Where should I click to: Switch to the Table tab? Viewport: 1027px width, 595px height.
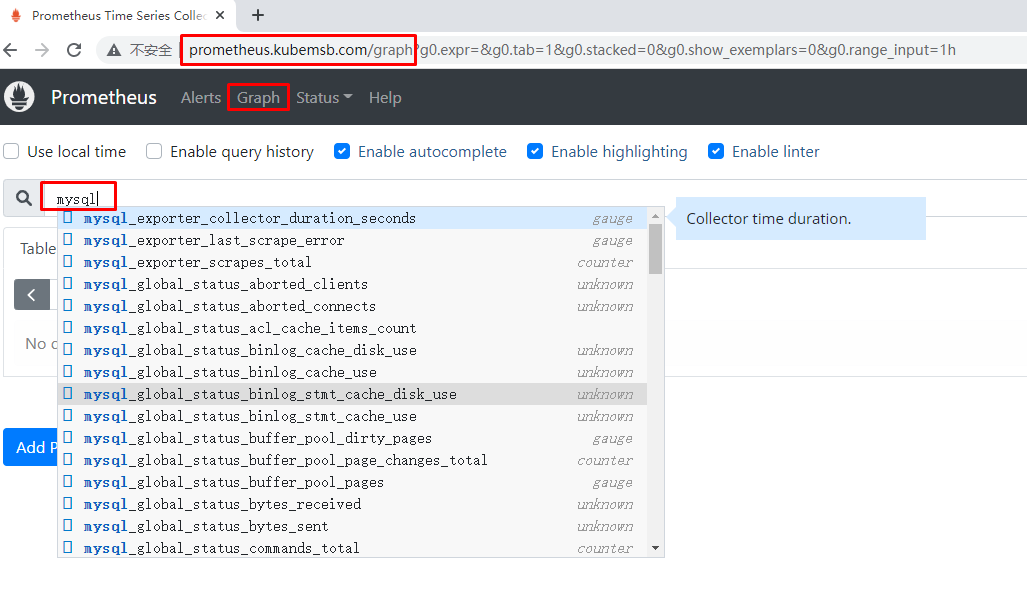pyautogui.click(x=38, y=248)
